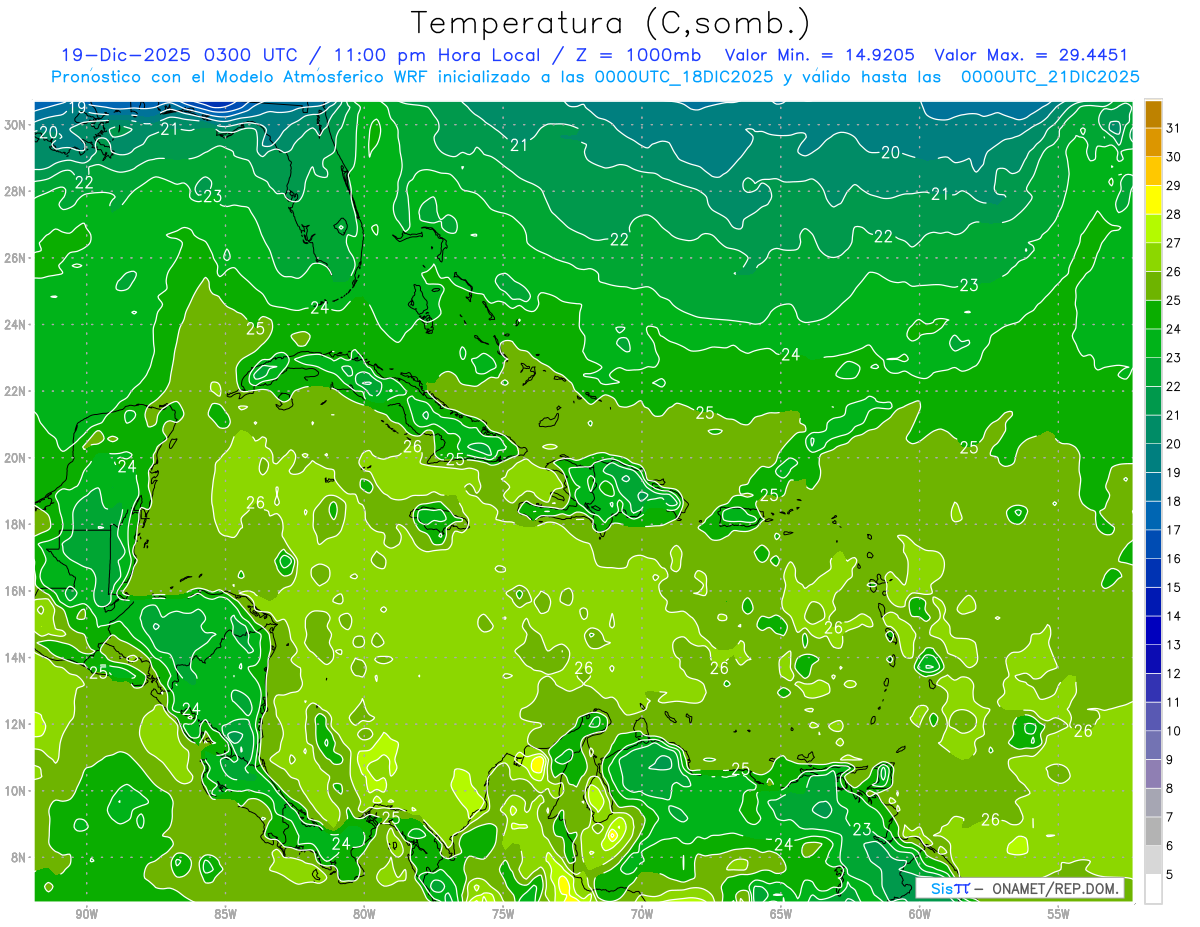Click the "28N" latitude axis label
The width and height of the screenshot is (1200, 927).
14,191
